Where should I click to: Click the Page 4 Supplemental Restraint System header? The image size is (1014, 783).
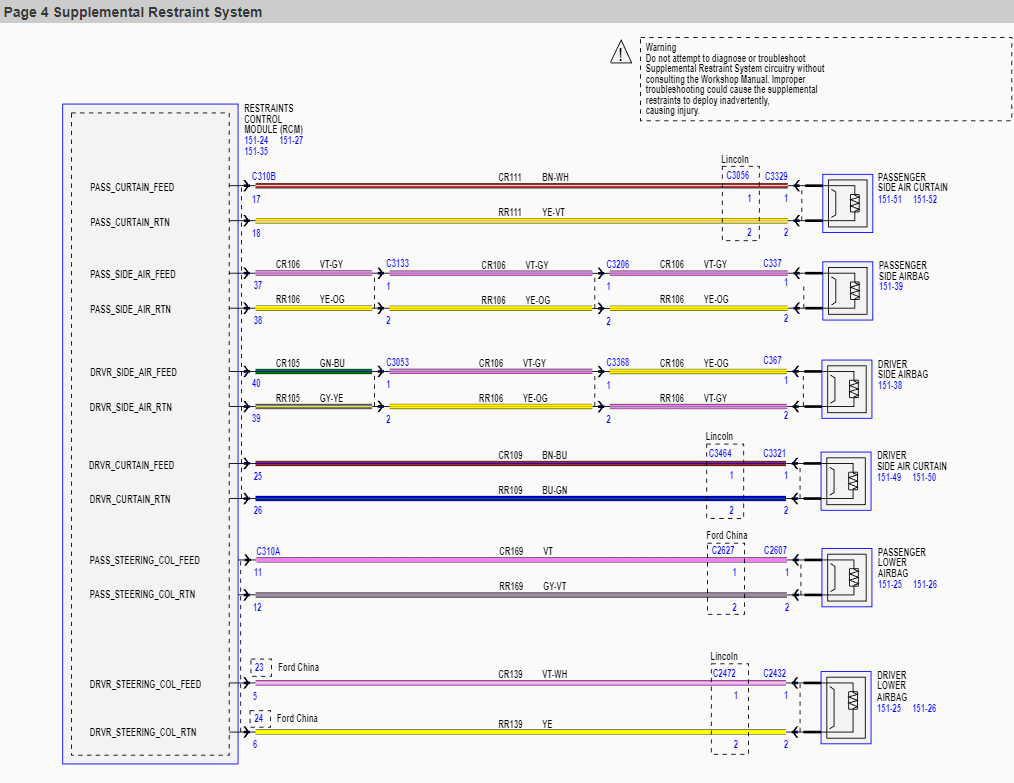133,12
